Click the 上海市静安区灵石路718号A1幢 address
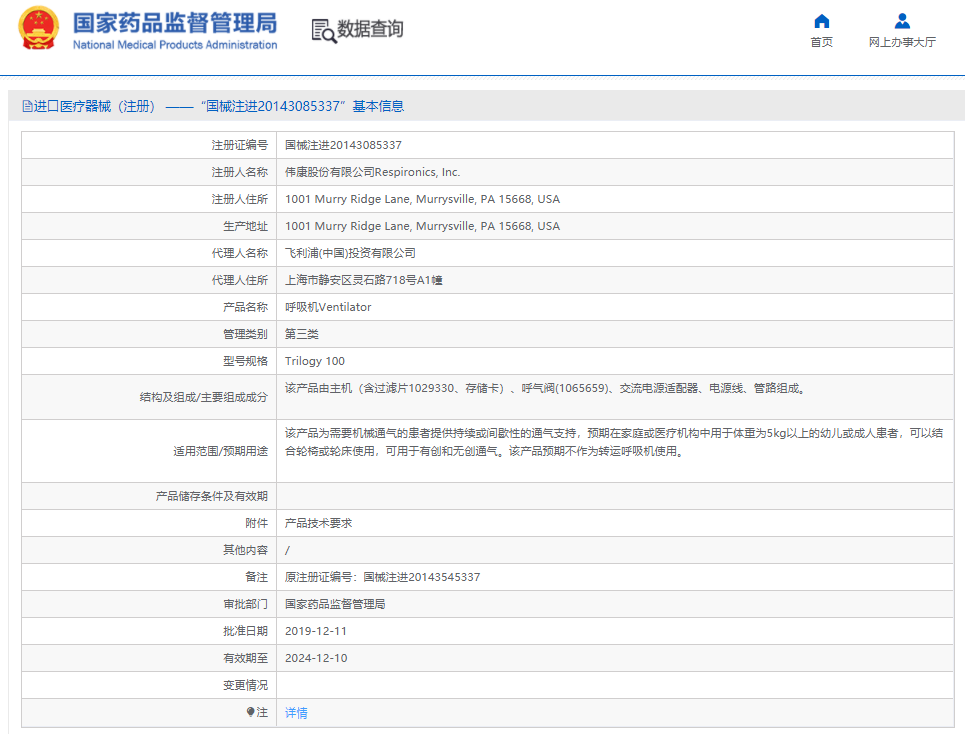Image resolution: width=965 pixels, height=734 pixels. click(x=364, y=280)
